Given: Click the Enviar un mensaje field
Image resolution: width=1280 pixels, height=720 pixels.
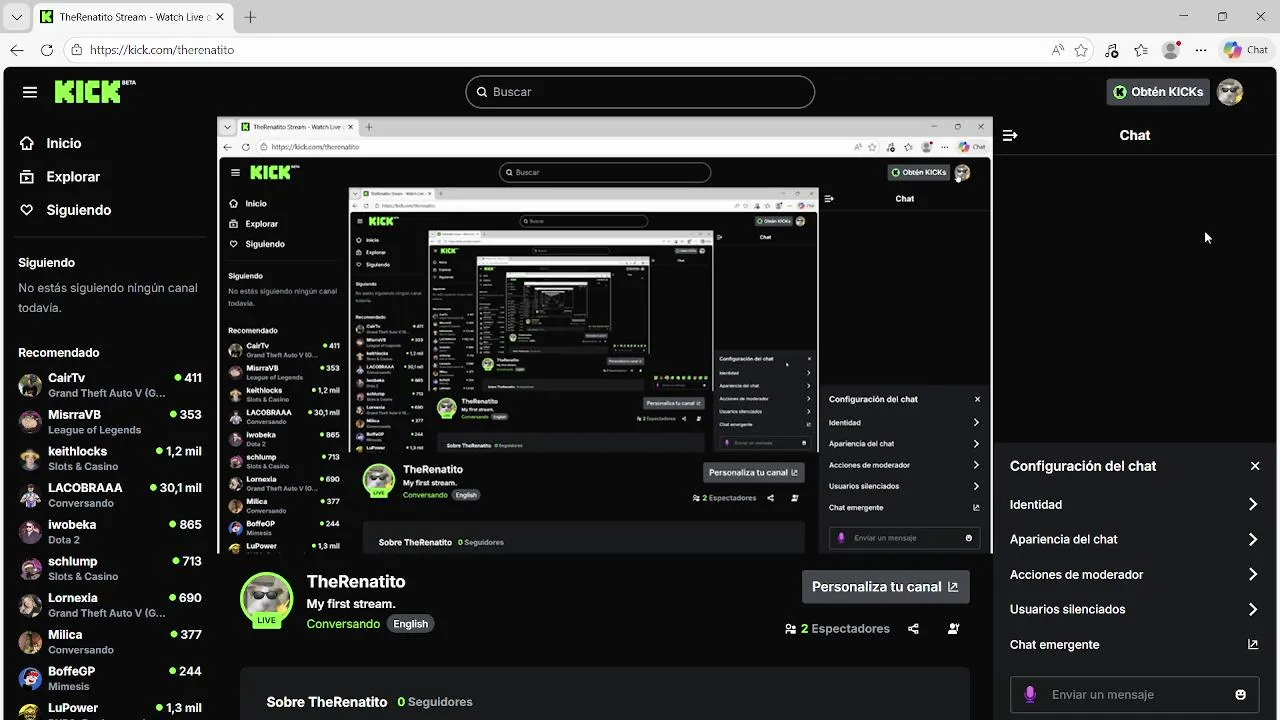Looking at the screenshot, I should click(1134, 695).
